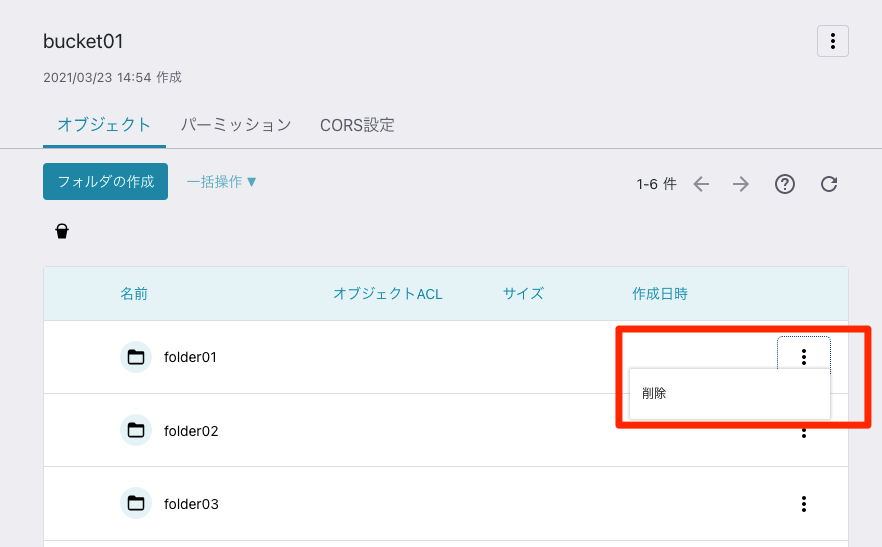
Task: Switch to the CORS設定 tab
Action: [357, 125]
